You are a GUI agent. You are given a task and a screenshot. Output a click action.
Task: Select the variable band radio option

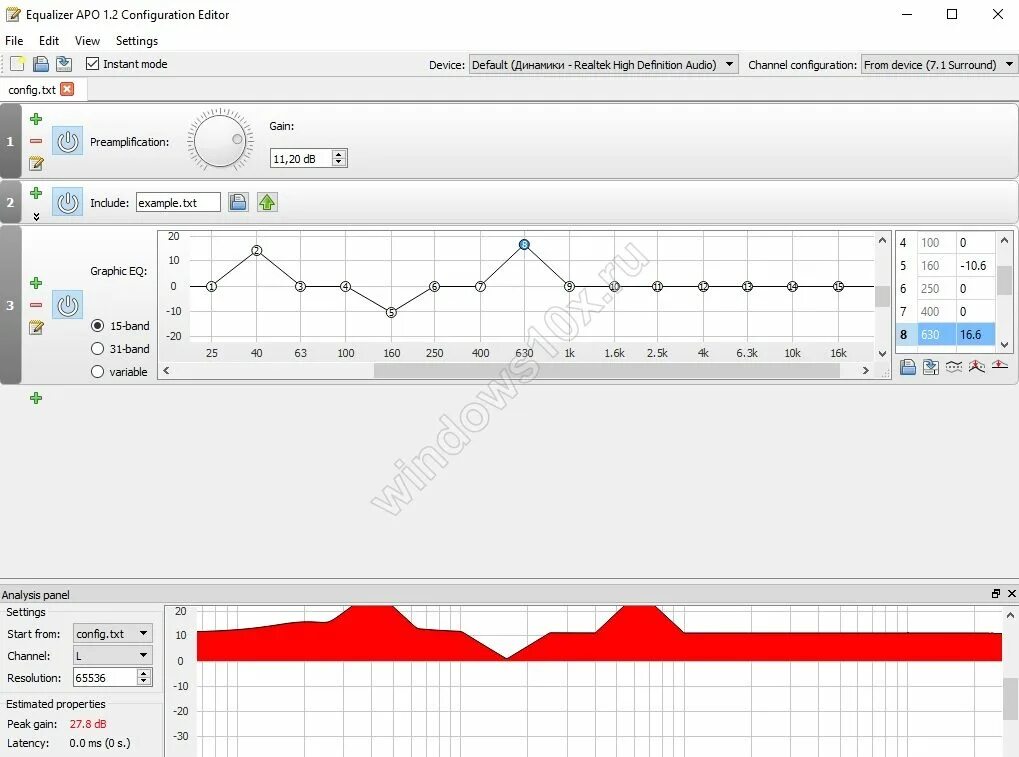coord(97,372)
